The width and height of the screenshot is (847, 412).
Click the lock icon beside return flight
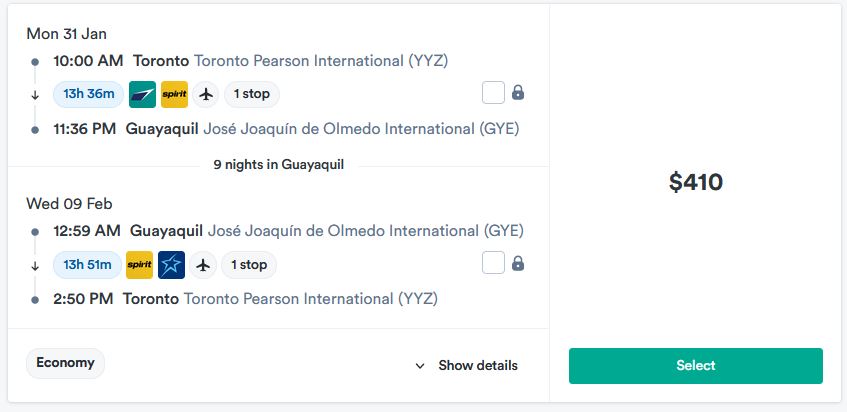518,263
